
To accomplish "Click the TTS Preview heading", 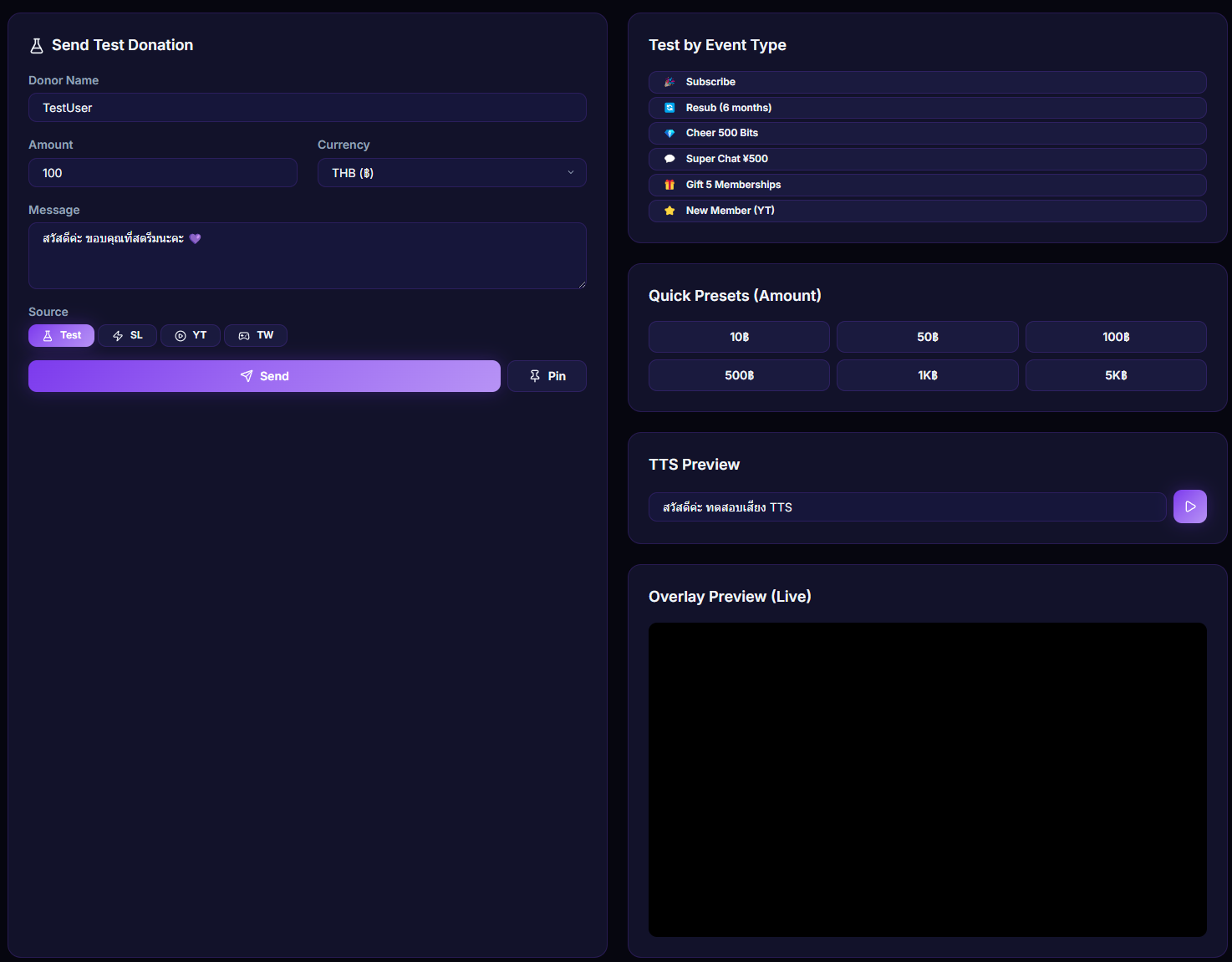I will coord(694,465).
